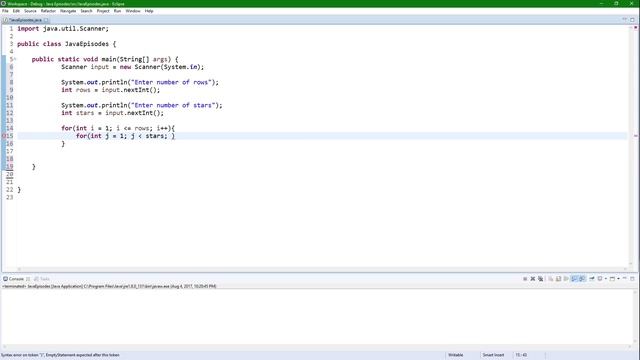Click Remove Launch icon in Console toolbar

[533, 279]
